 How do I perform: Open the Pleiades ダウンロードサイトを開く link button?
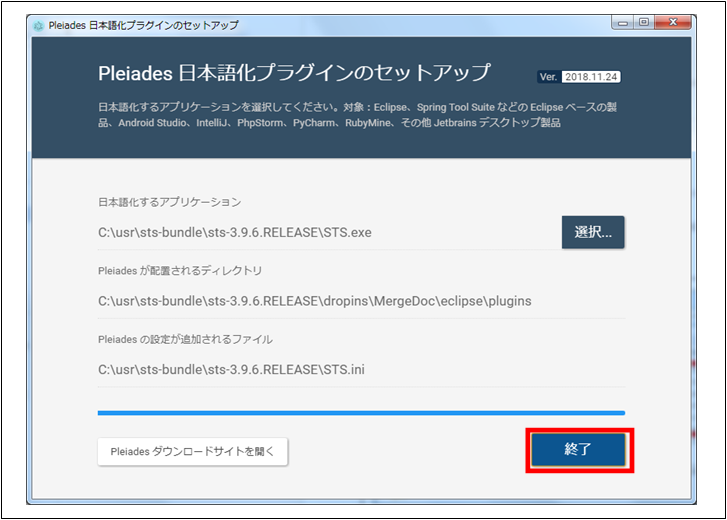pyautogui.click(x=193, y=452)
